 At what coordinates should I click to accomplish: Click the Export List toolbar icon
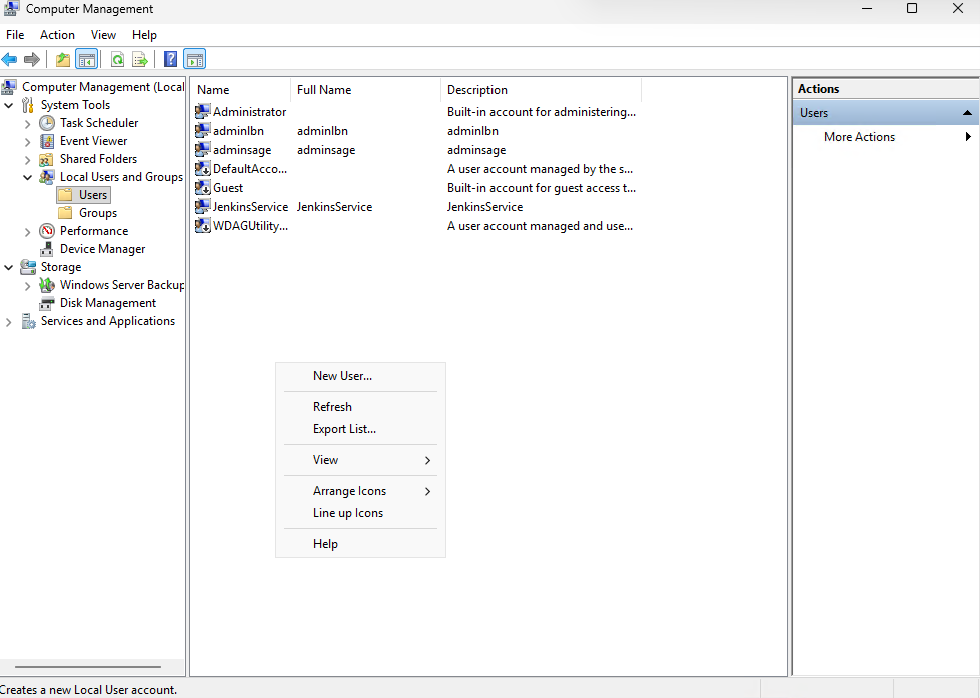(140, 59)
